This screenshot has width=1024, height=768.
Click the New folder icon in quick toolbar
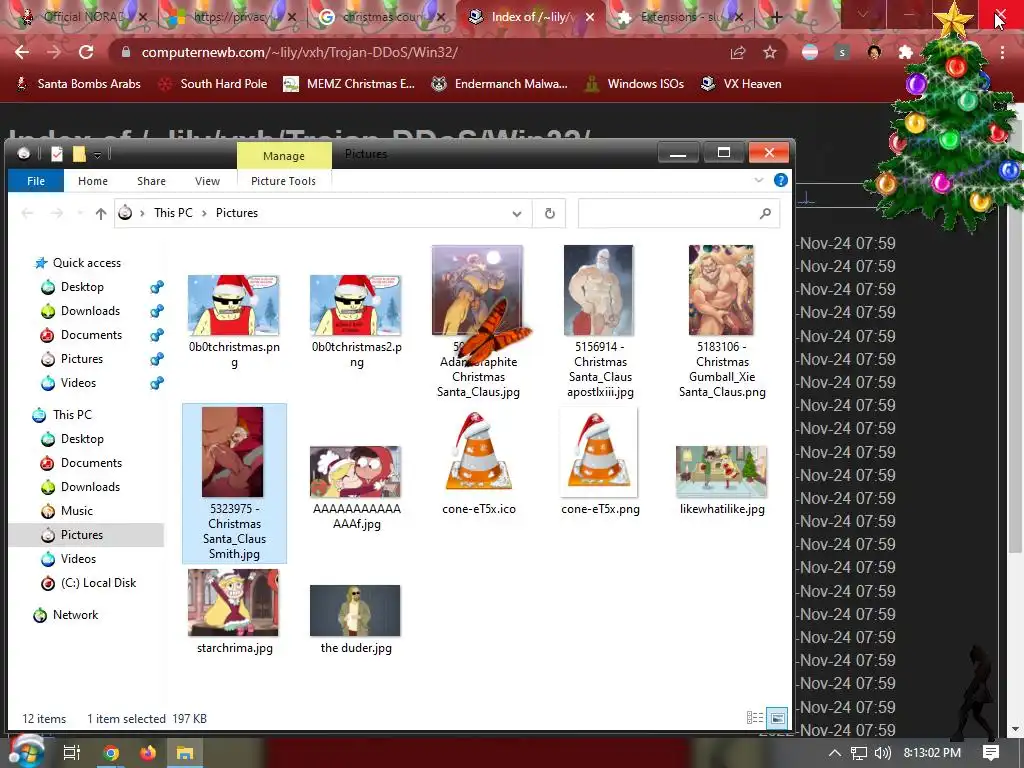point(79,154)
